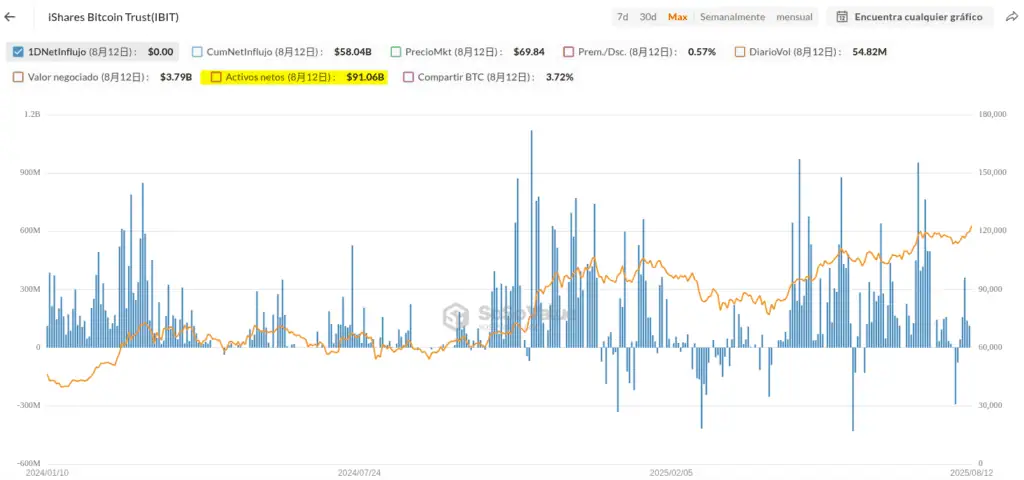Go back using the left arrow icon
Screen dimensions: 1024x480
click(10, 17)
